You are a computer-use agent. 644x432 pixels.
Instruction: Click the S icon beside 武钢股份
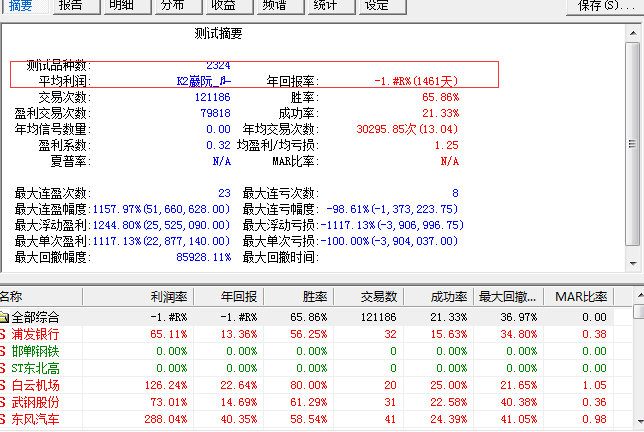(3, 402)
